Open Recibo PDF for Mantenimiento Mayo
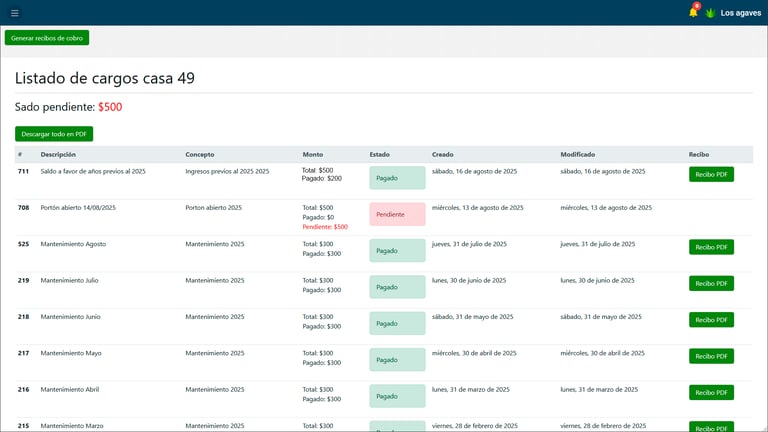This screenshot has height=432, width=768. click(x=711, y=356)
